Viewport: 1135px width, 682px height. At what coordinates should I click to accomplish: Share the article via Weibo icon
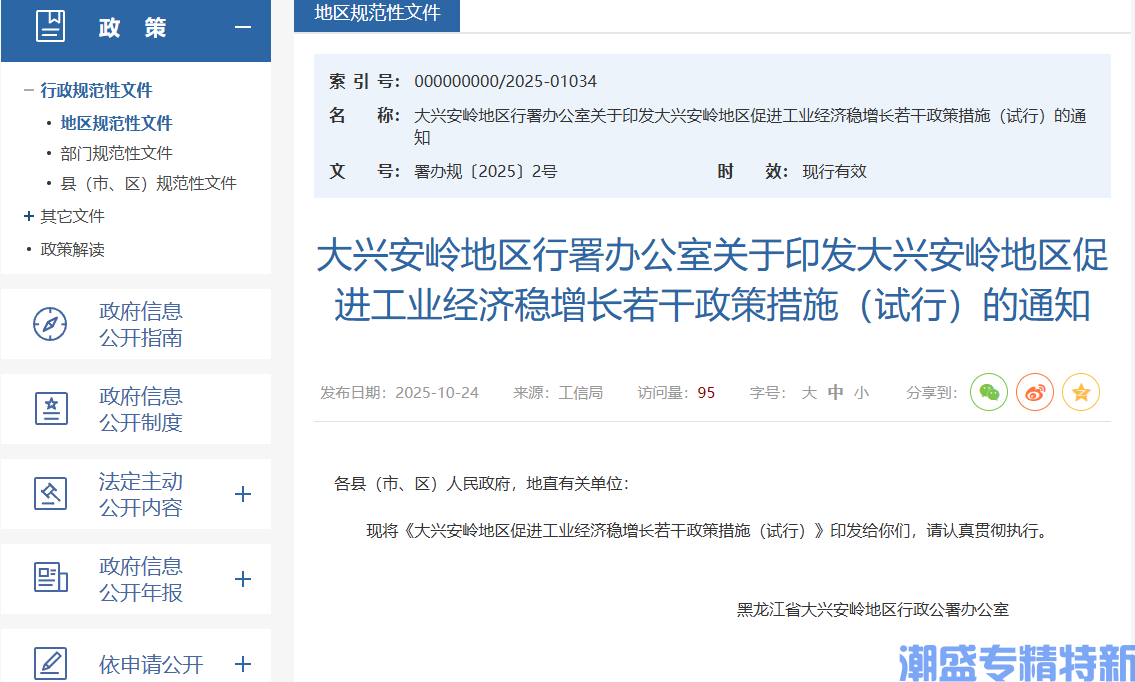[1034, 392]
